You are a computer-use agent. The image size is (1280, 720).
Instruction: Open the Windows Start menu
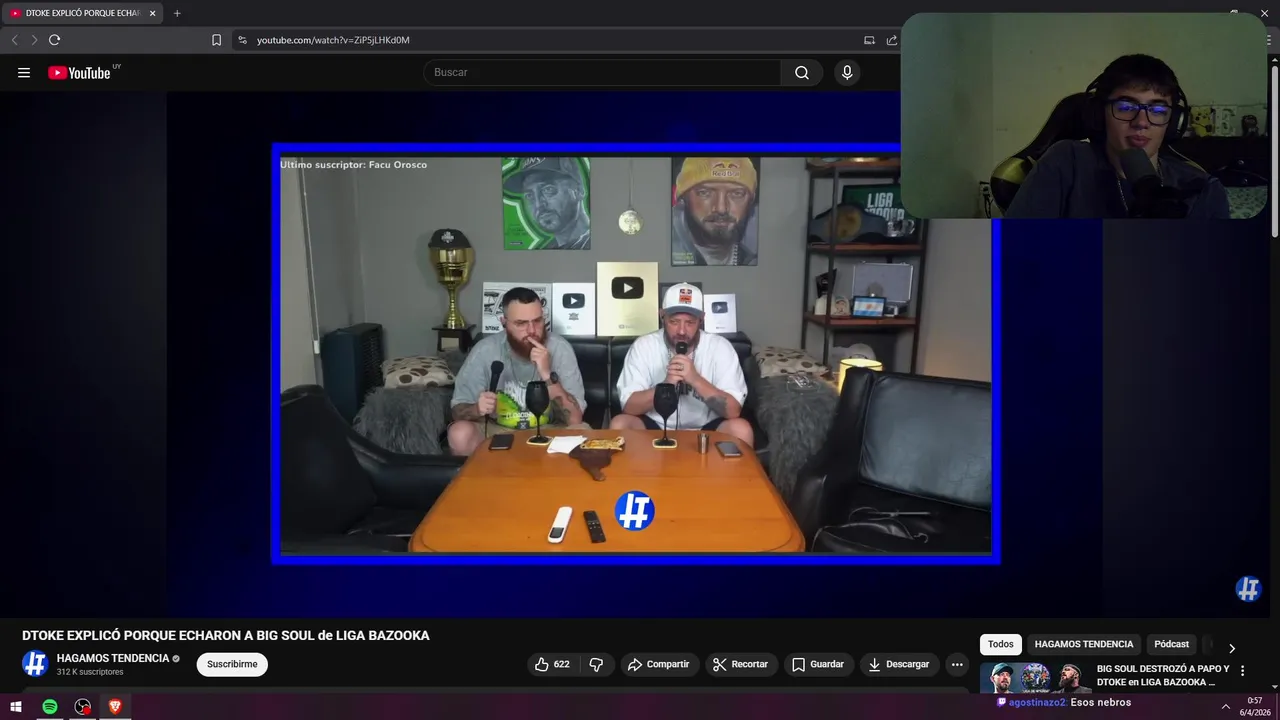tap(16, 706)
